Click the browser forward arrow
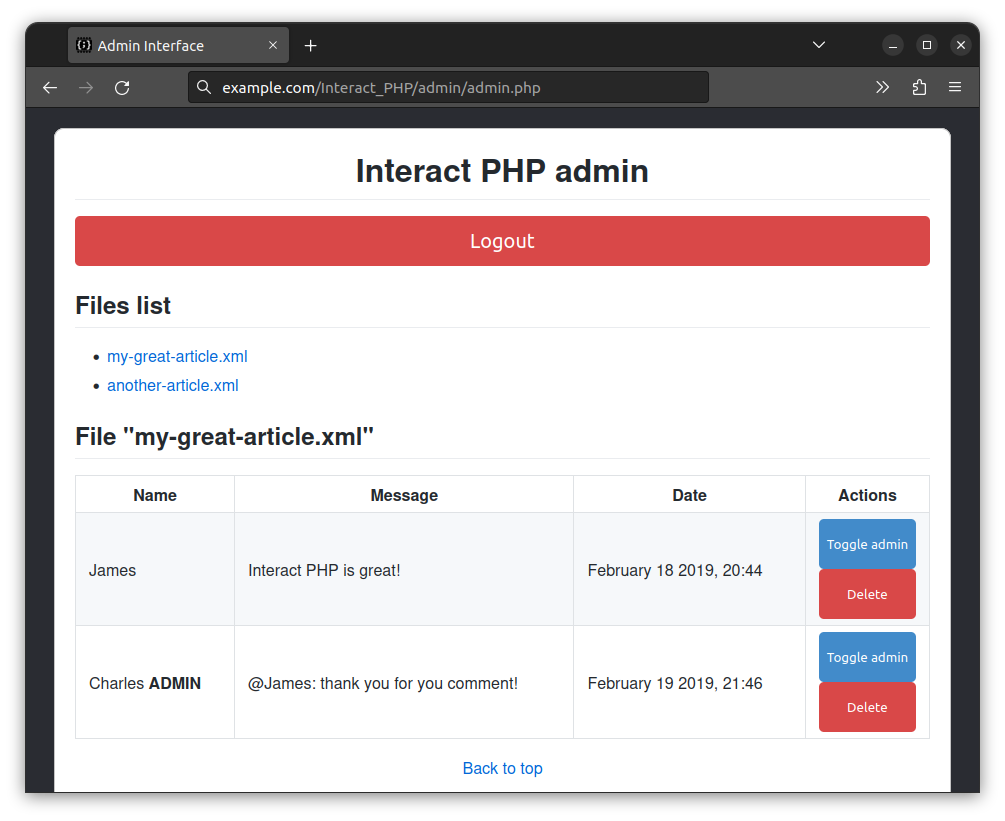Image resolution: width=1005 pixels, height=821 pixels. (x=86, y=87)
